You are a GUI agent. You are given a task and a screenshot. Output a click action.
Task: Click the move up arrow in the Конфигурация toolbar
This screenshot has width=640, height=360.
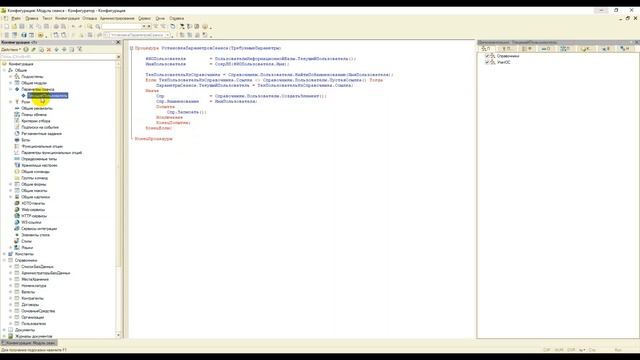(x=57, y=49)
